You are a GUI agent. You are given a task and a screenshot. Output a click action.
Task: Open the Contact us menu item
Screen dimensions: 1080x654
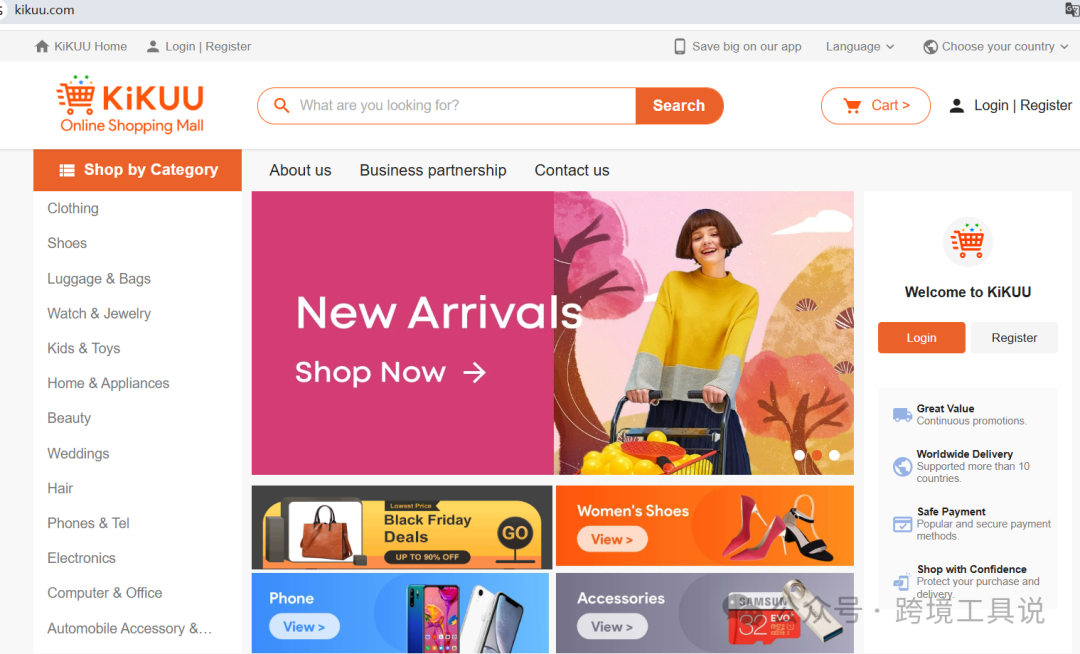(572, 170)
